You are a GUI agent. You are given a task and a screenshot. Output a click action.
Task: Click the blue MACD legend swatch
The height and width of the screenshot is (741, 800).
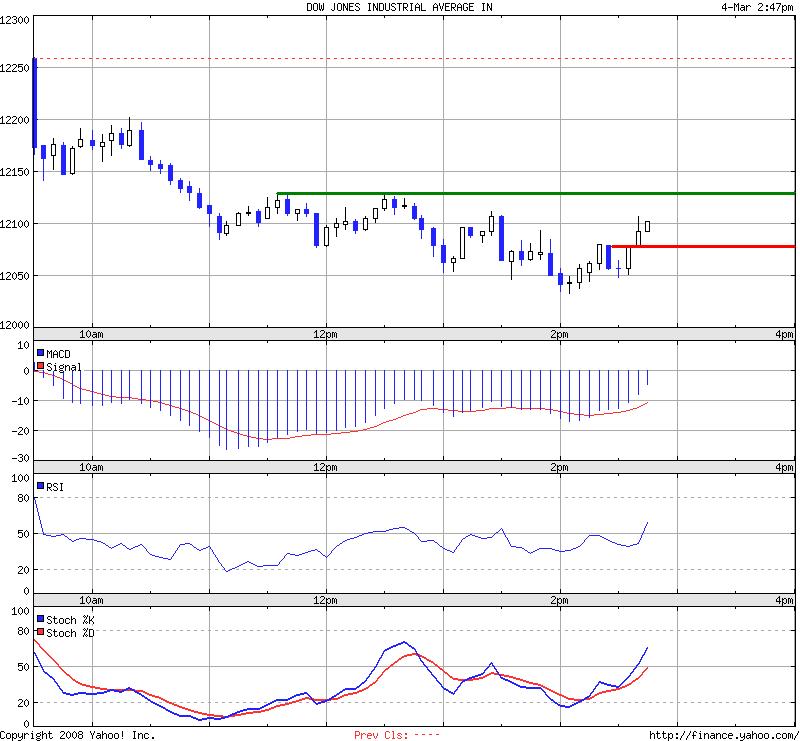[40, 353]
